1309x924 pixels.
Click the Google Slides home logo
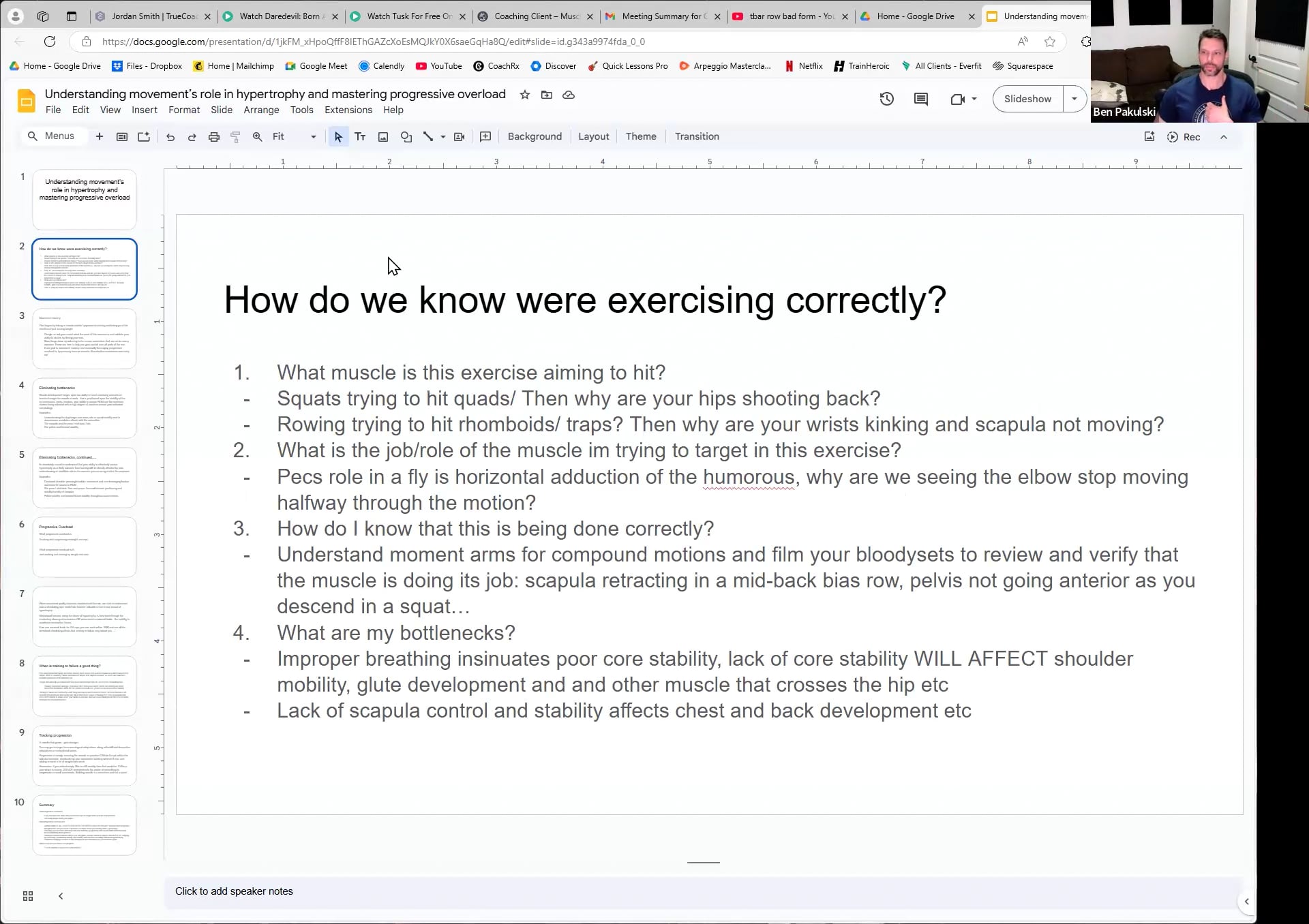pyautogui.click(x=26, y=101)
